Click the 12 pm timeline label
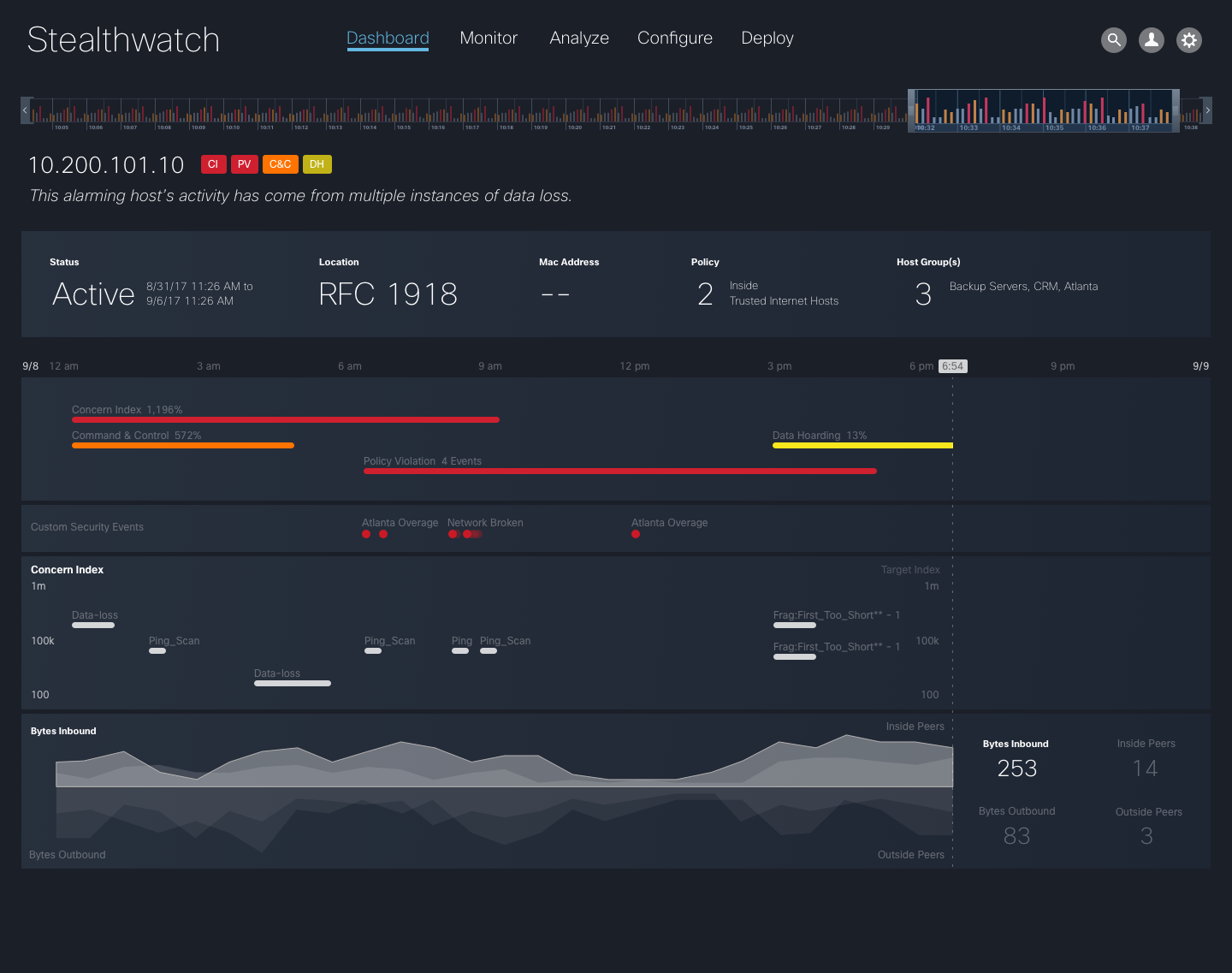This screenshot has width=1232, height=973. click(635, 366)
